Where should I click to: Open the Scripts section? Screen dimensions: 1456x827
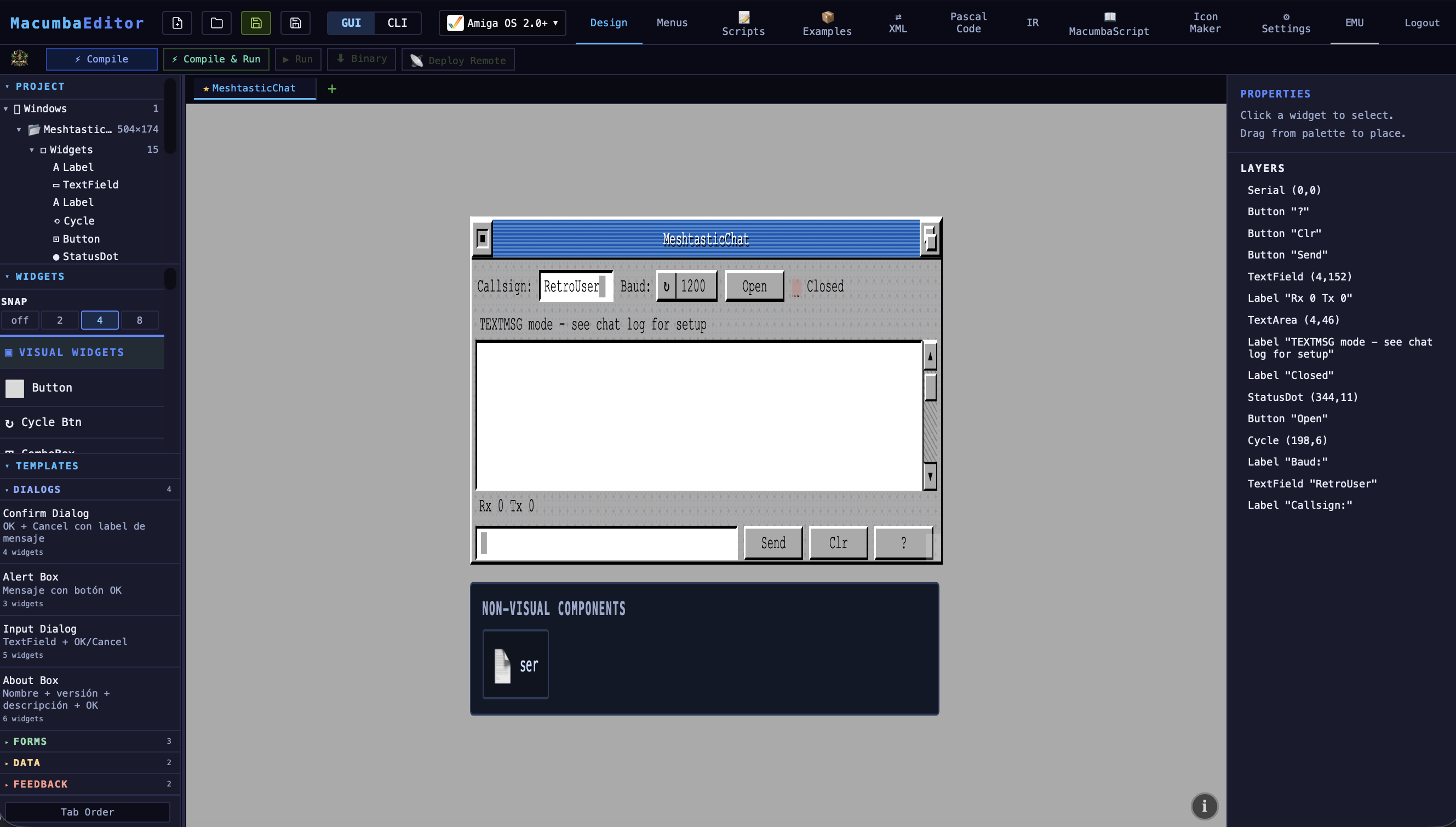click(x=743, y=24)
